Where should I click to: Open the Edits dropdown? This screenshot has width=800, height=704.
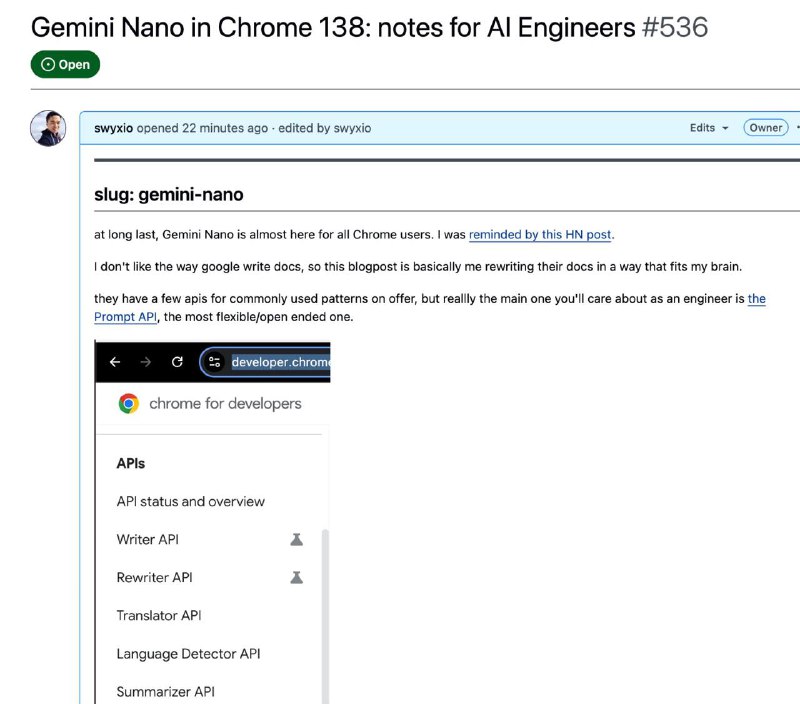(709, 128)
